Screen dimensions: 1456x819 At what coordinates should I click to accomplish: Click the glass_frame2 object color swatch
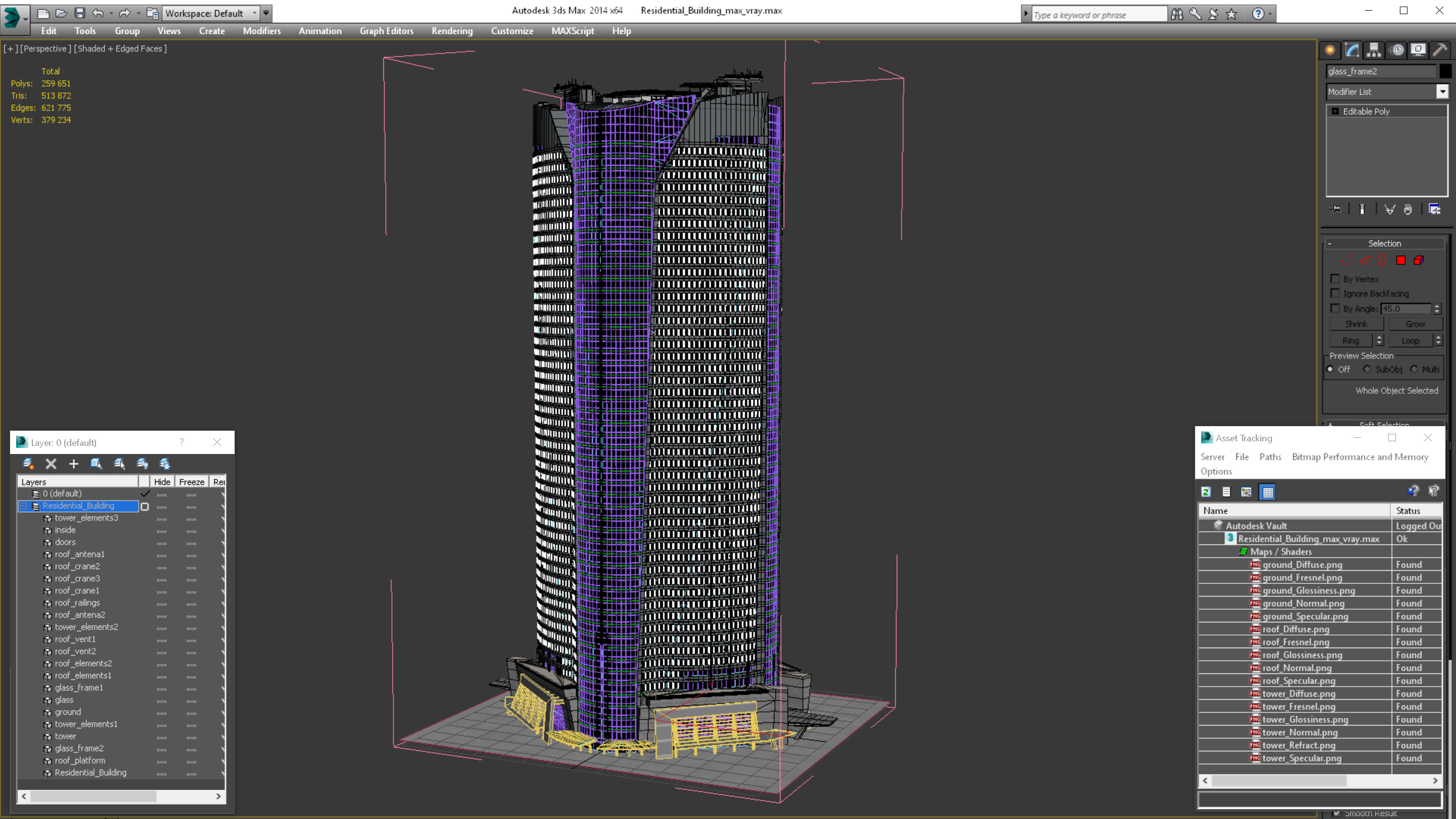[x=1445, y=71]
